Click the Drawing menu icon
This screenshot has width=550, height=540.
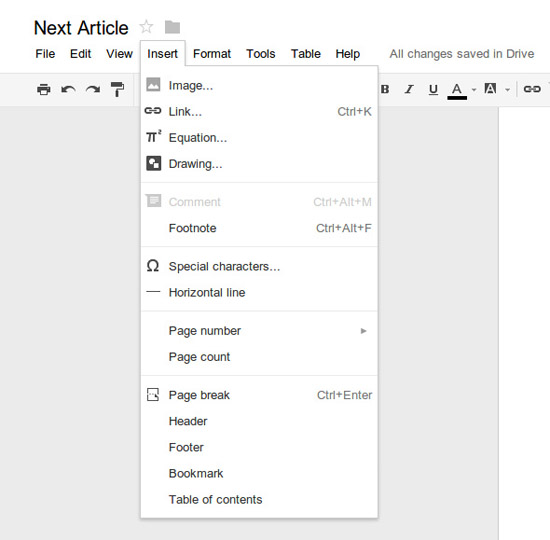click(x=153, y=164)
